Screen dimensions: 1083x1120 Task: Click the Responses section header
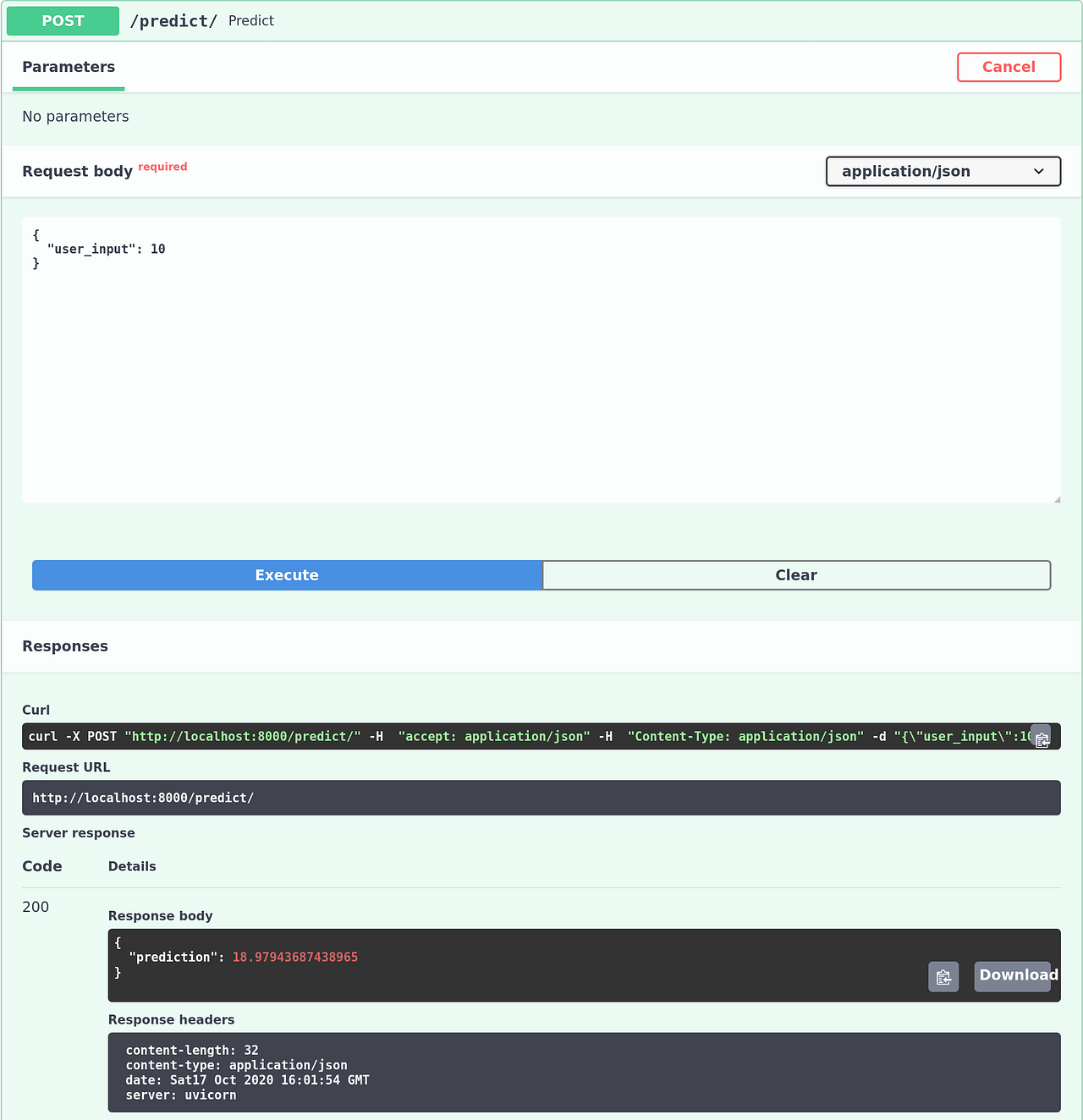[x=65, y=645]
